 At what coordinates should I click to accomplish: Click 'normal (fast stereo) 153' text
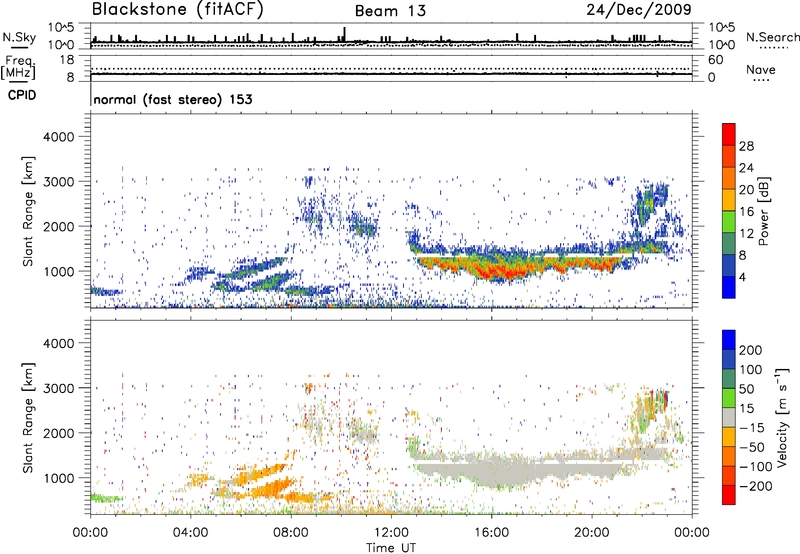(173, 99)
